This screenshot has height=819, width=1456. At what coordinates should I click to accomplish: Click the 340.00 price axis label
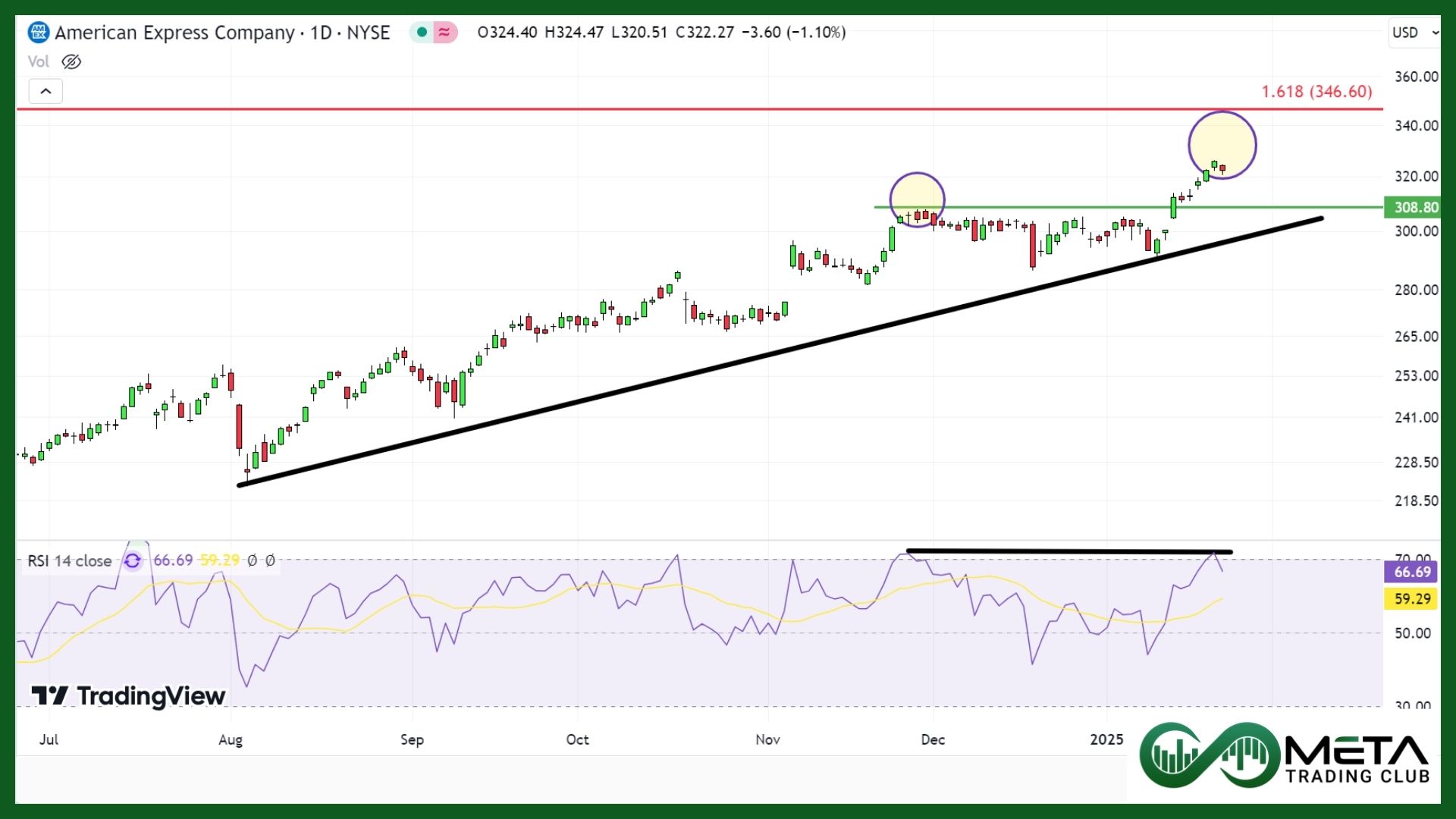(1416, 126)
